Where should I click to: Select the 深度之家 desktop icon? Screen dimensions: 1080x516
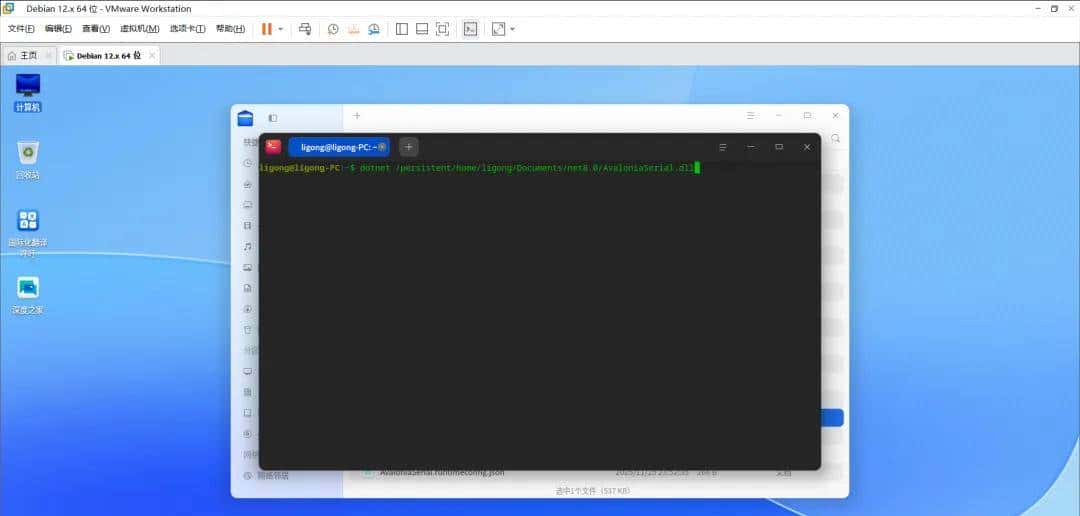coord(28,296)
